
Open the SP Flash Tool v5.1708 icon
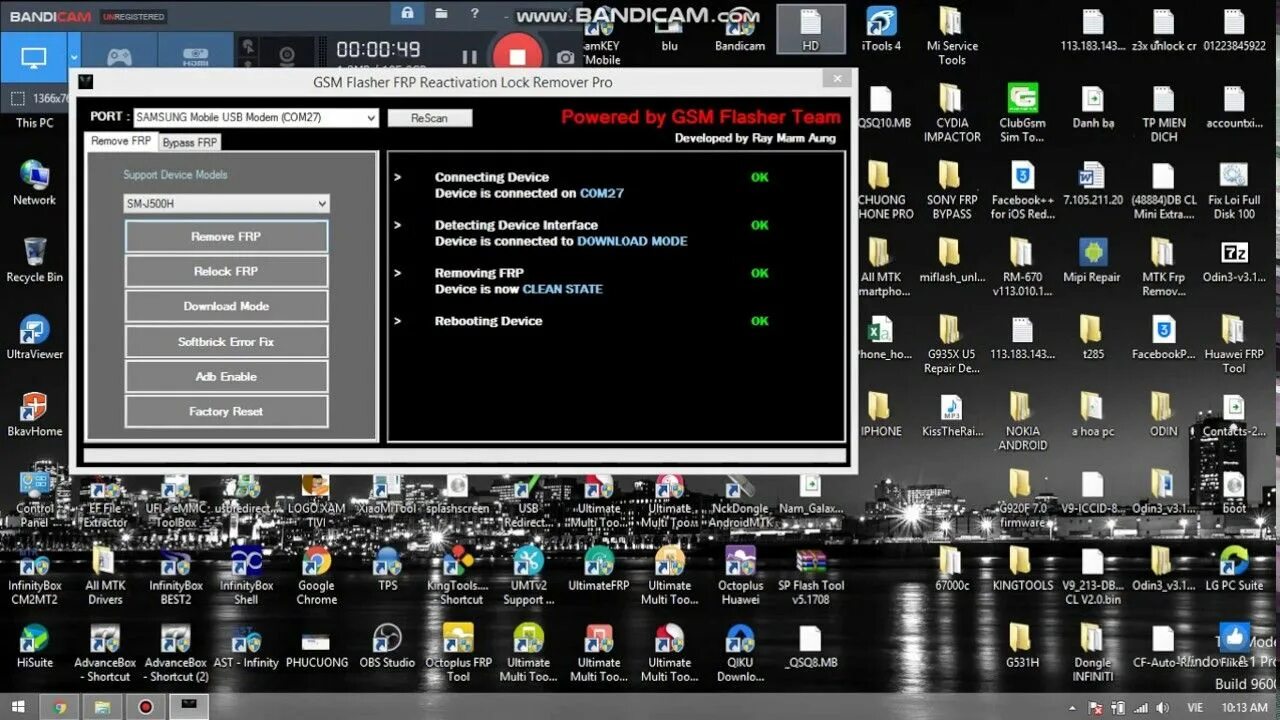(811, 576)
